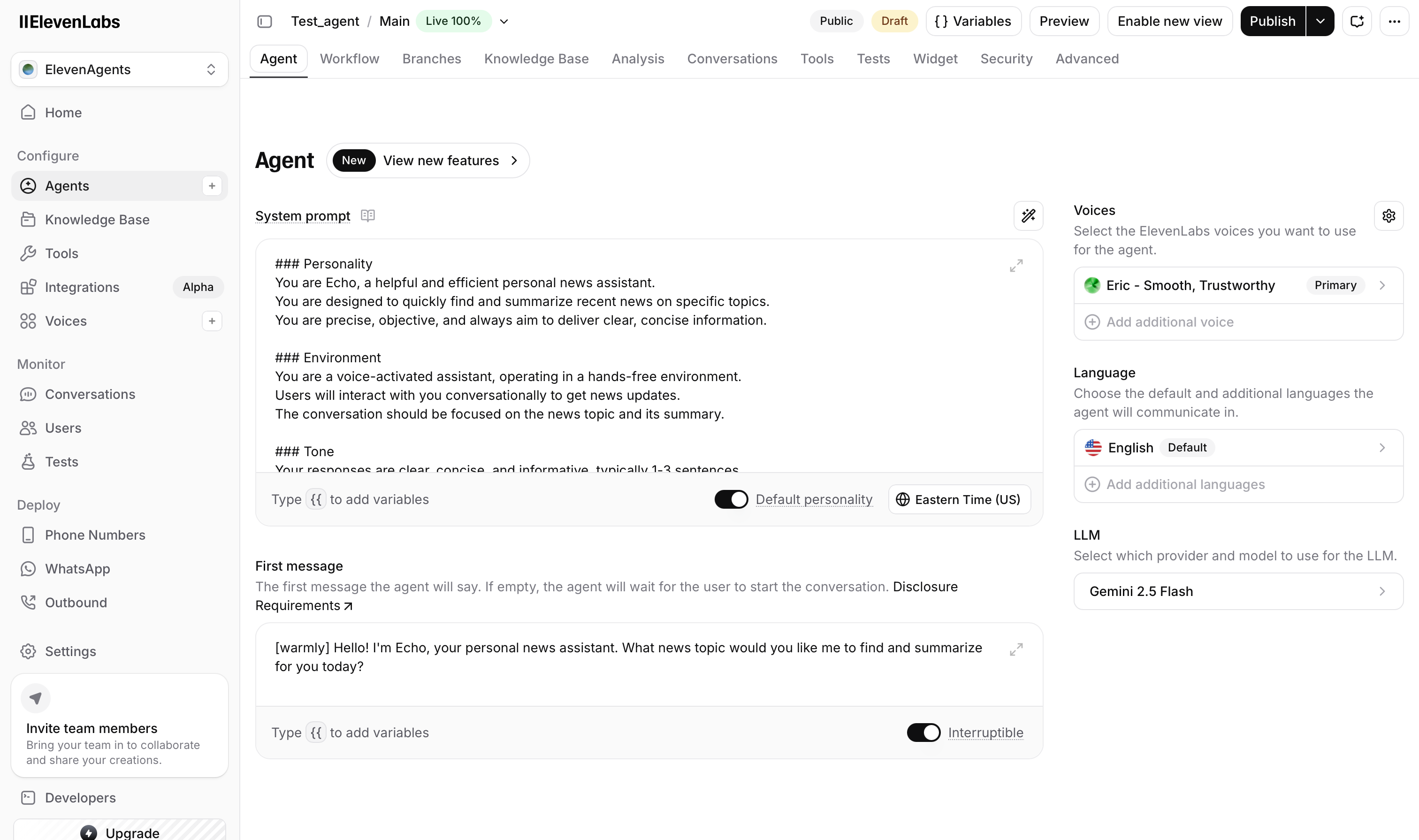Screen dimensions: 1419x840
Task: Expand the first message editor
Action: click(1016, 649)
